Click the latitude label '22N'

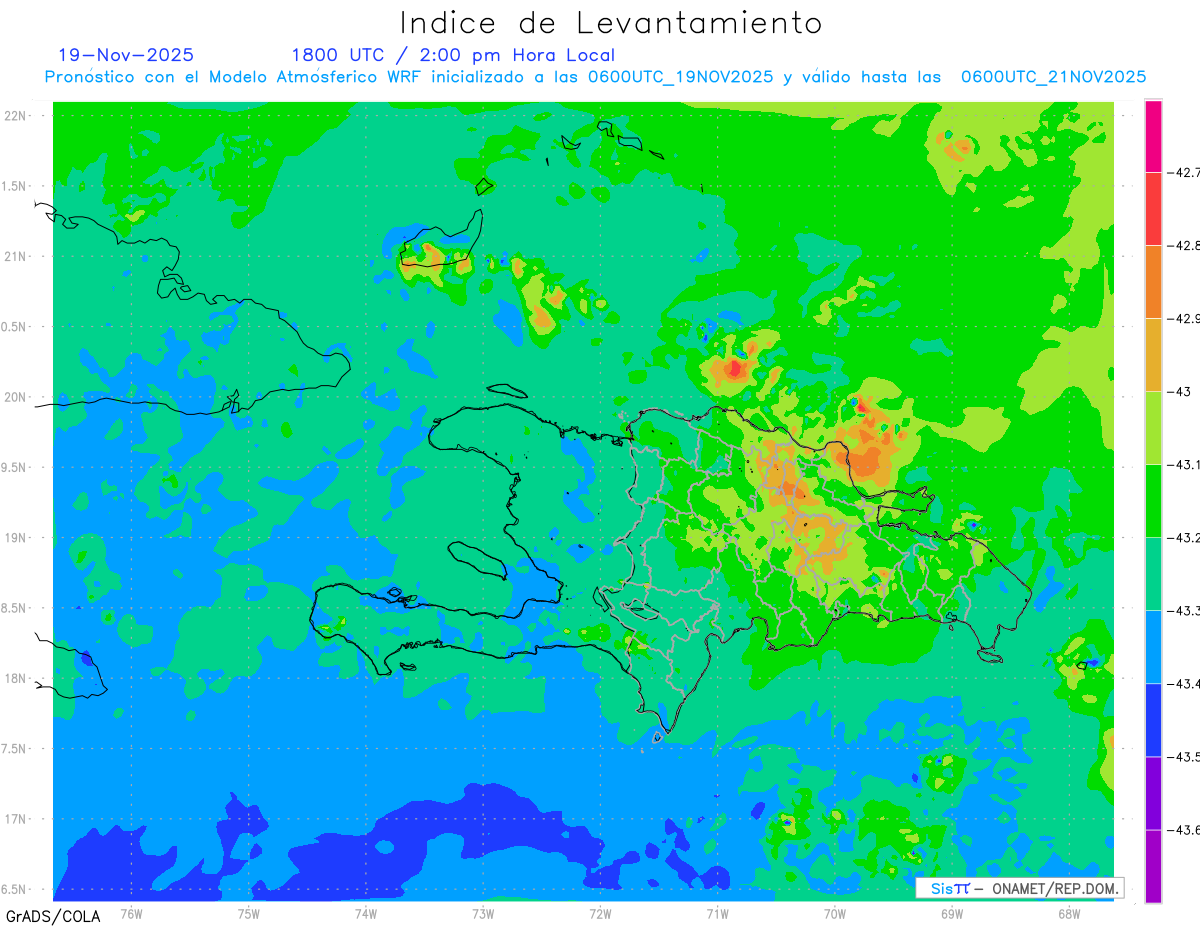click(16, 115)
